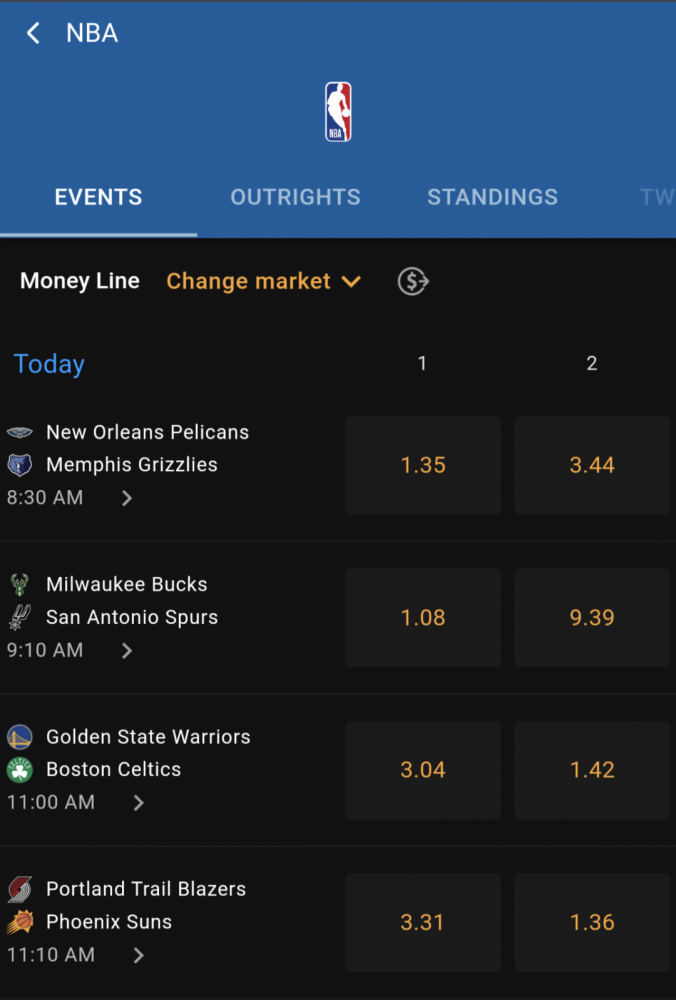Click the Memphis Grizzlies team logo
This screenshot has width=676, height=1000.
pos(20,465)
